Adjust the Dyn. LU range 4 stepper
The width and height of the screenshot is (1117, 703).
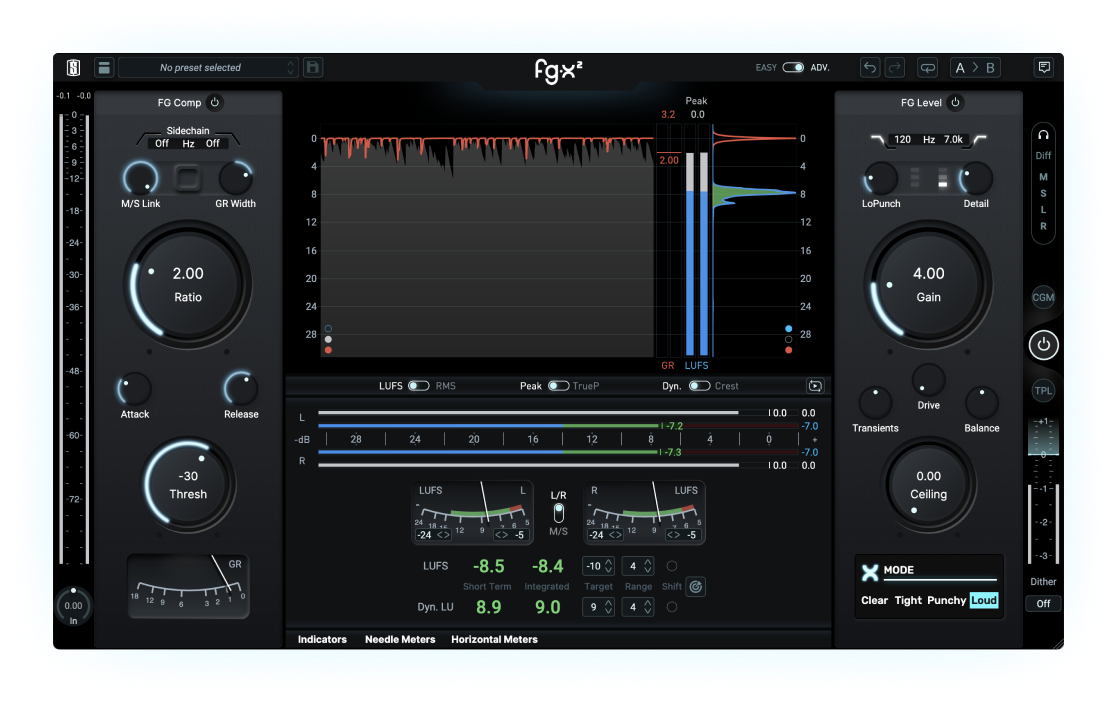click(x=638, y=608)
